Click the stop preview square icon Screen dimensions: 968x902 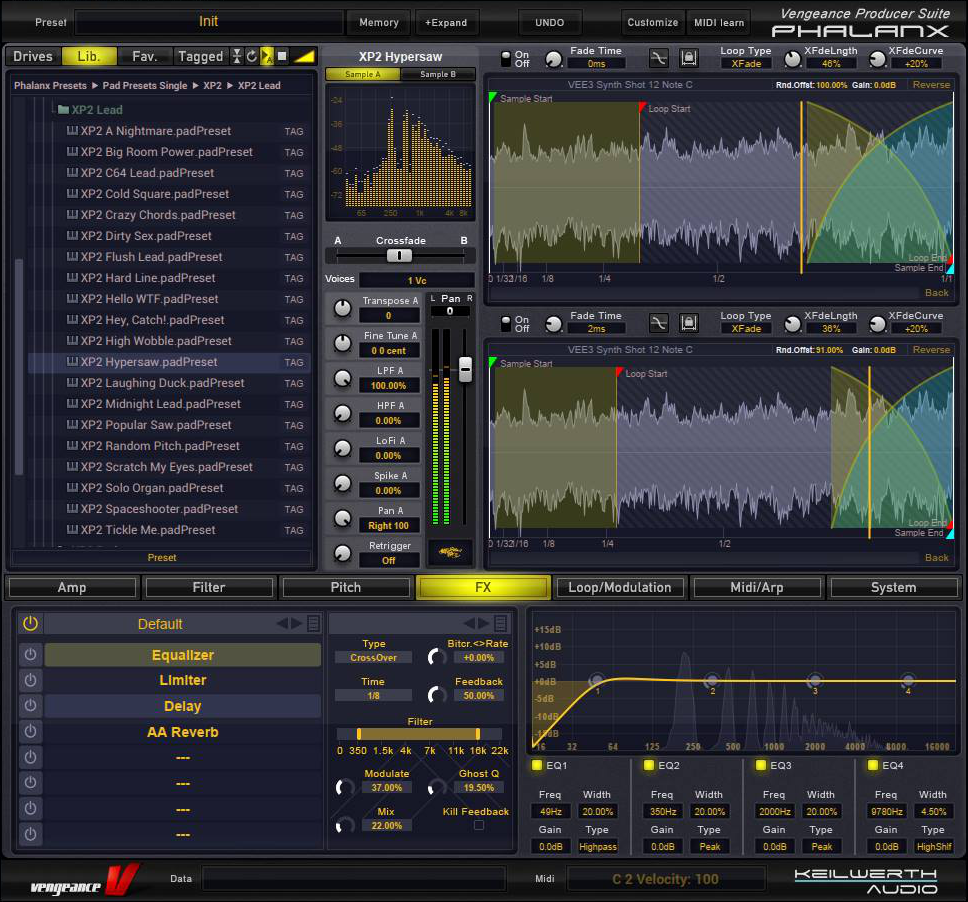282,57
